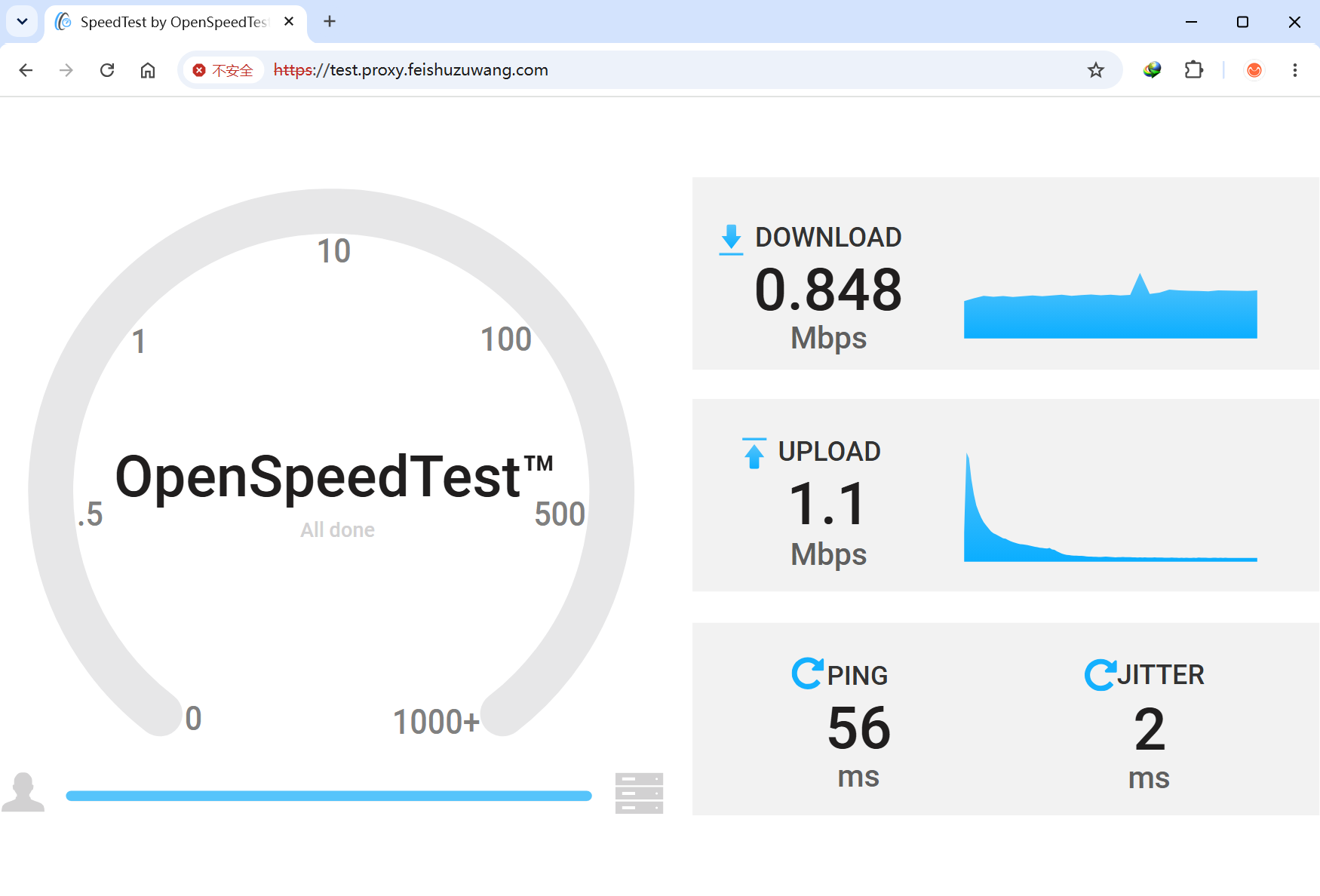This screenshot has width=1320, height=896.
Task: Reload the speed test page
Action: click(107, 70)
